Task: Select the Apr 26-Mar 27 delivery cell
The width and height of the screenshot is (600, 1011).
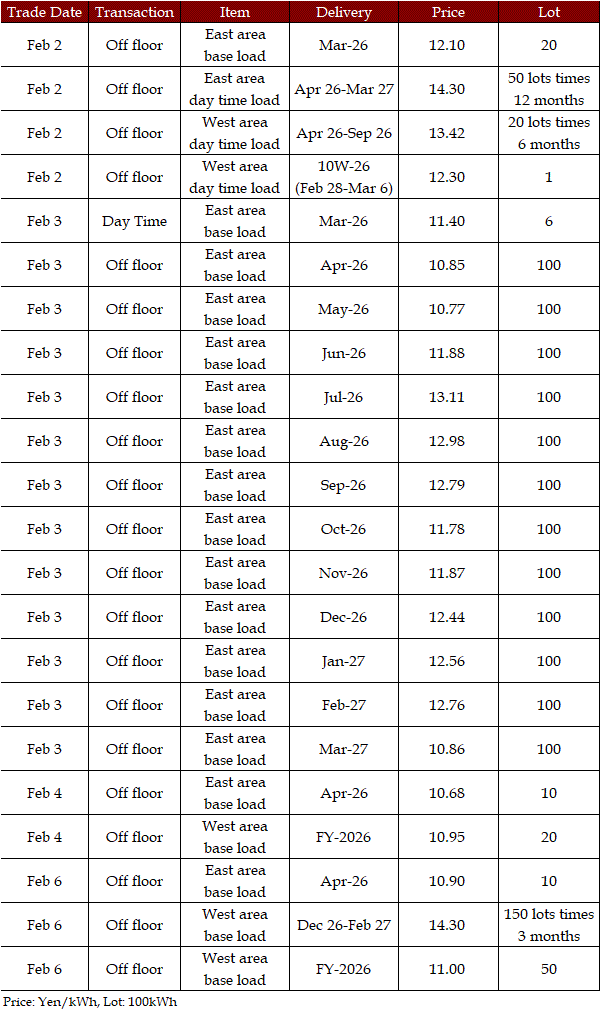Action: click(x=344, y=89)
